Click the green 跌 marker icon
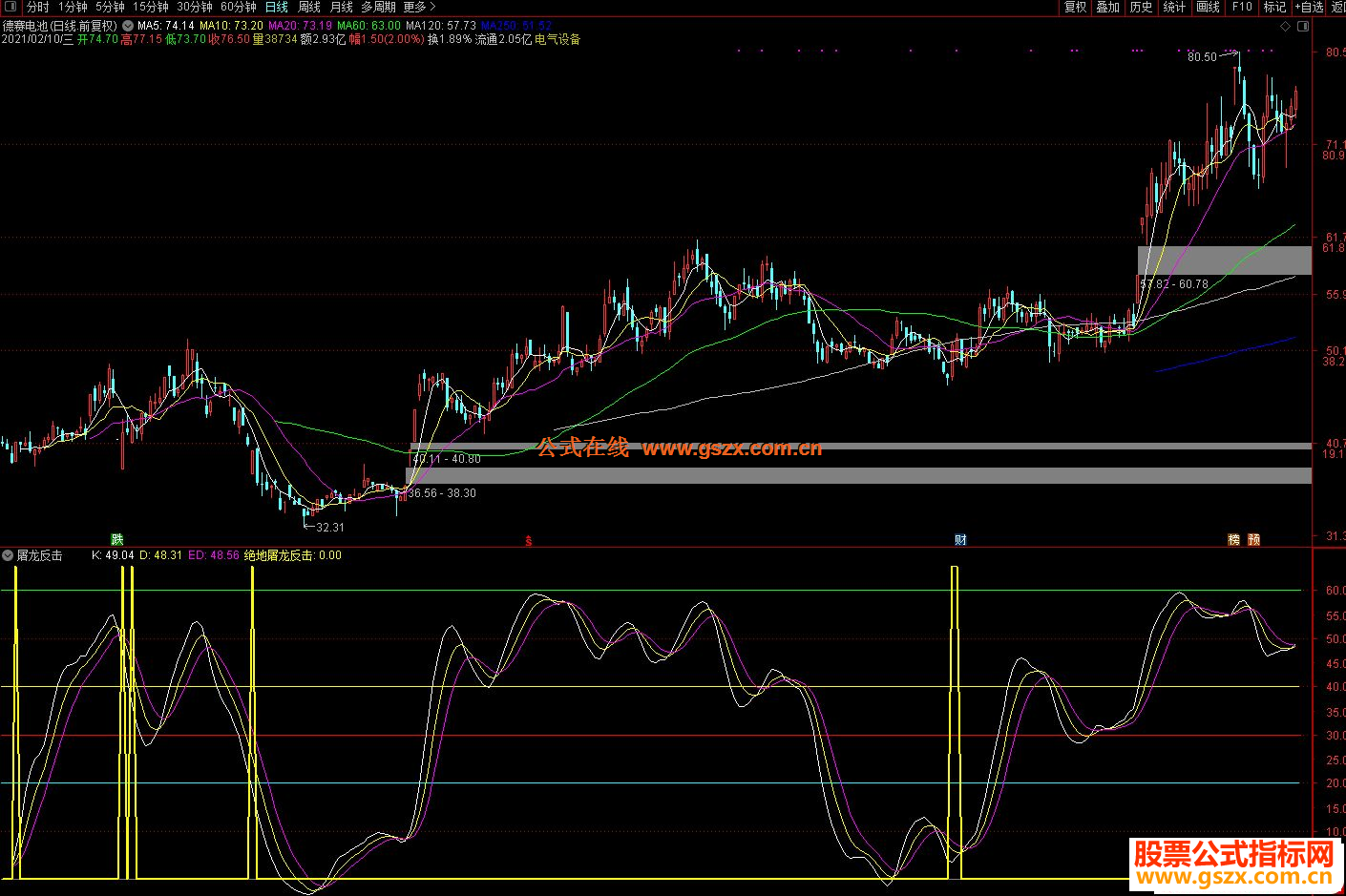 point(116,539)
